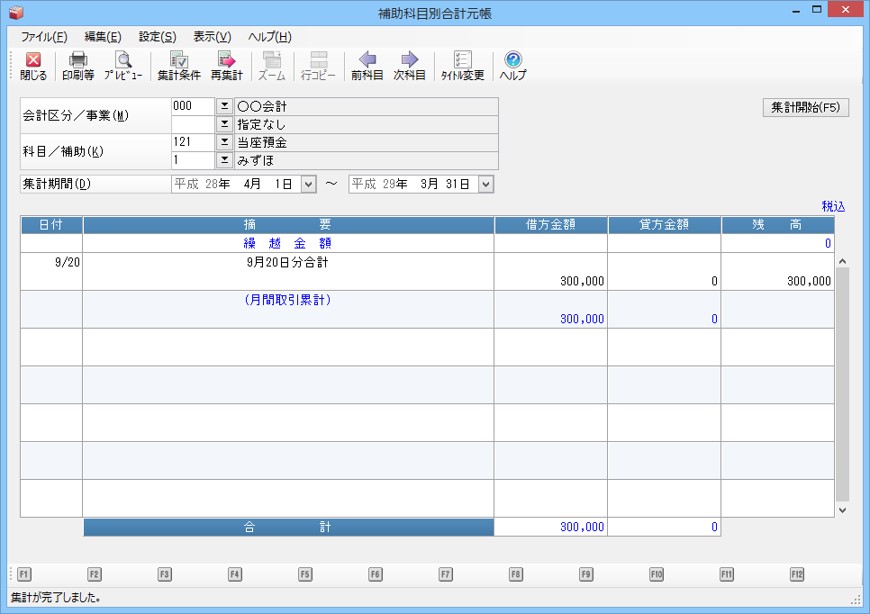Click the ledger's vertical scrollbar down arrow
The width and height of the screenshot is (870, 614).
tap(841, 509)
